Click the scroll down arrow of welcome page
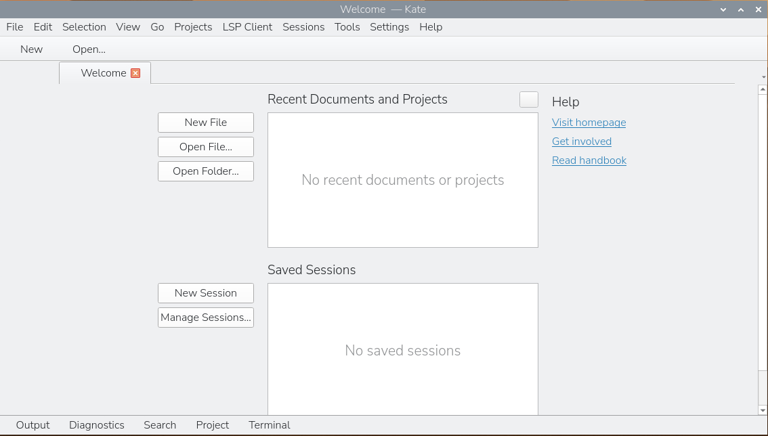Viewport: 768px width, 436px height. [x=763, y=410]
